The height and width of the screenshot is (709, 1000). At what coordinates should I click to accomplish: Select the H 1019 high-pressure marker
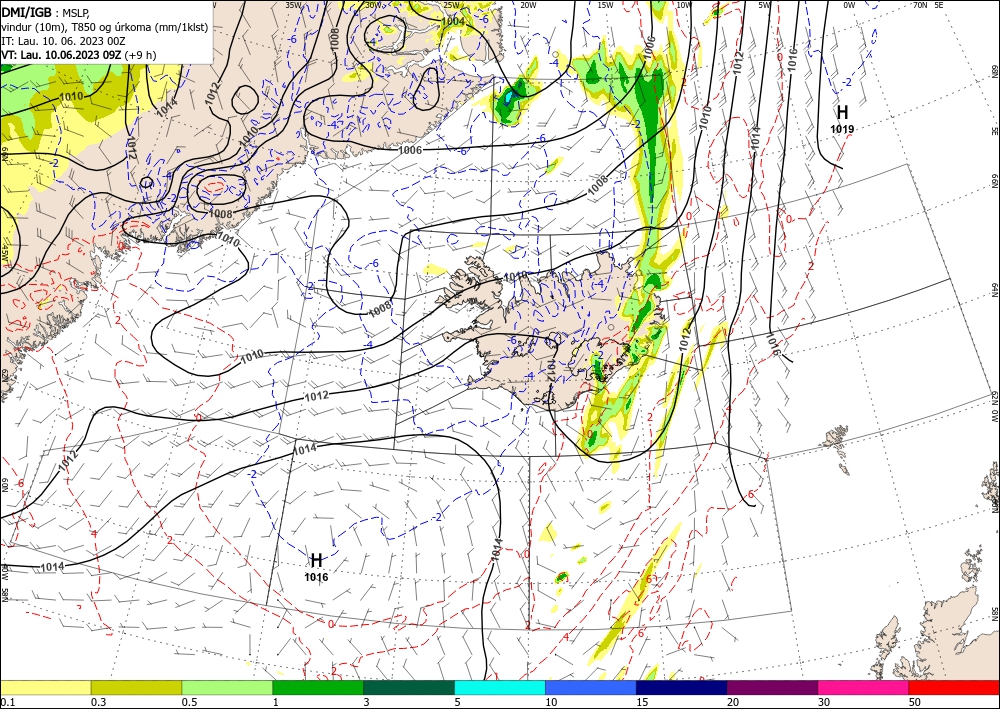[x=842, y=119]
